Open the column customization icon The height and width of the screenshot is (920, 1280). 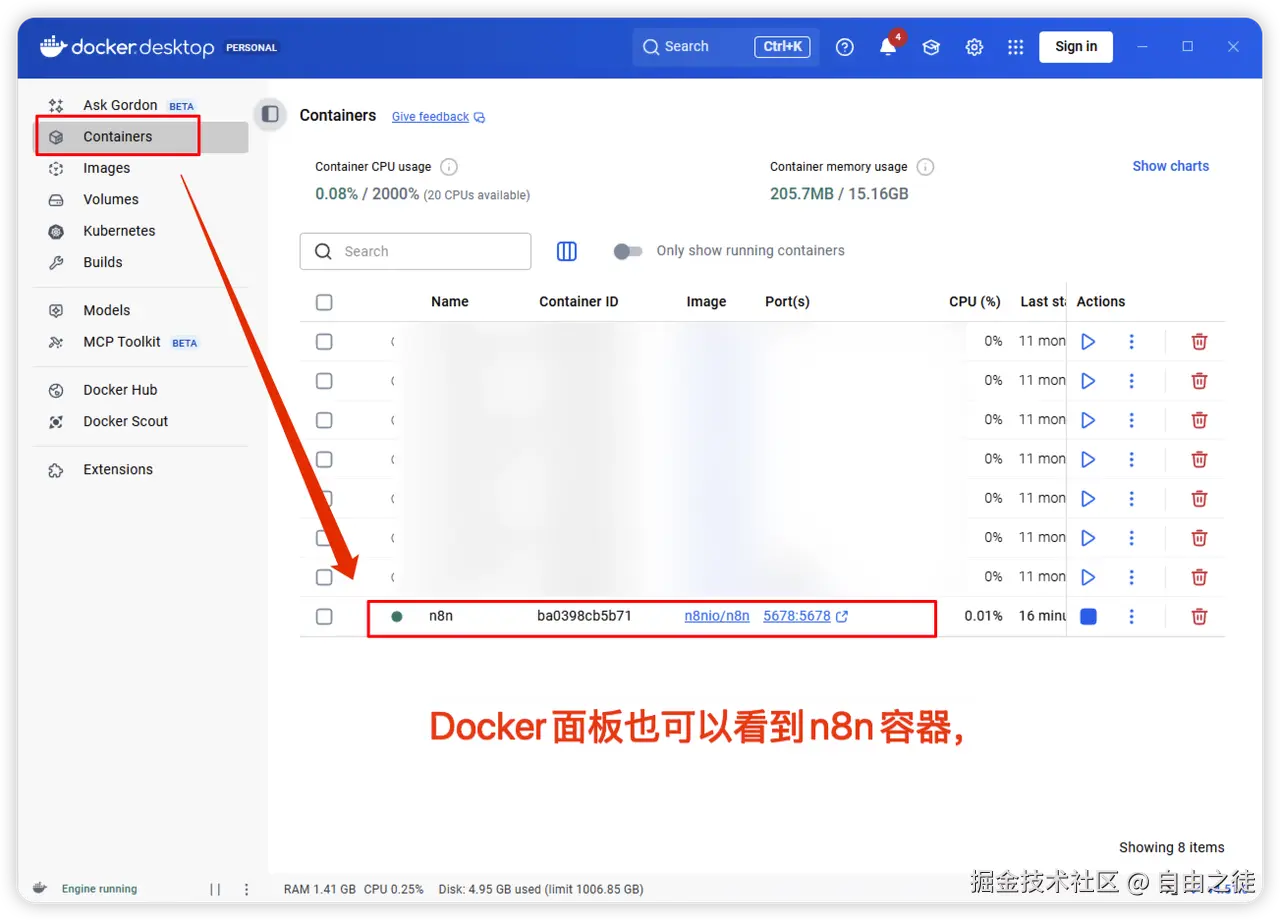pos(567,251)
